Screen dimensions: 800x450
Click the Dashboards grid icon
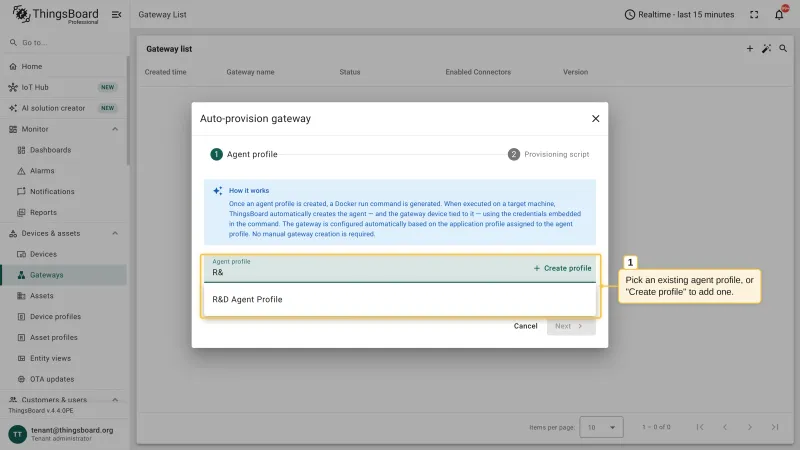click(x=21, y=150)
